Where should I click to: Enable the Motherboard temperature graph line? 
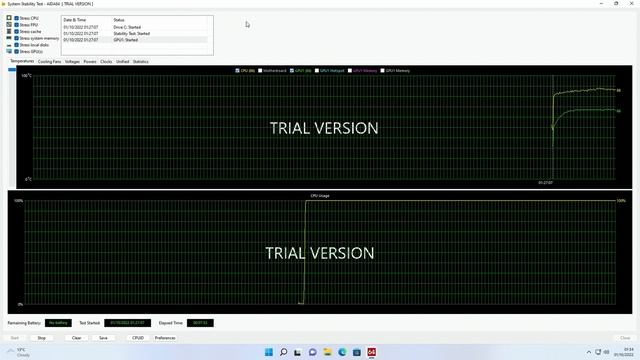[260, 71]
